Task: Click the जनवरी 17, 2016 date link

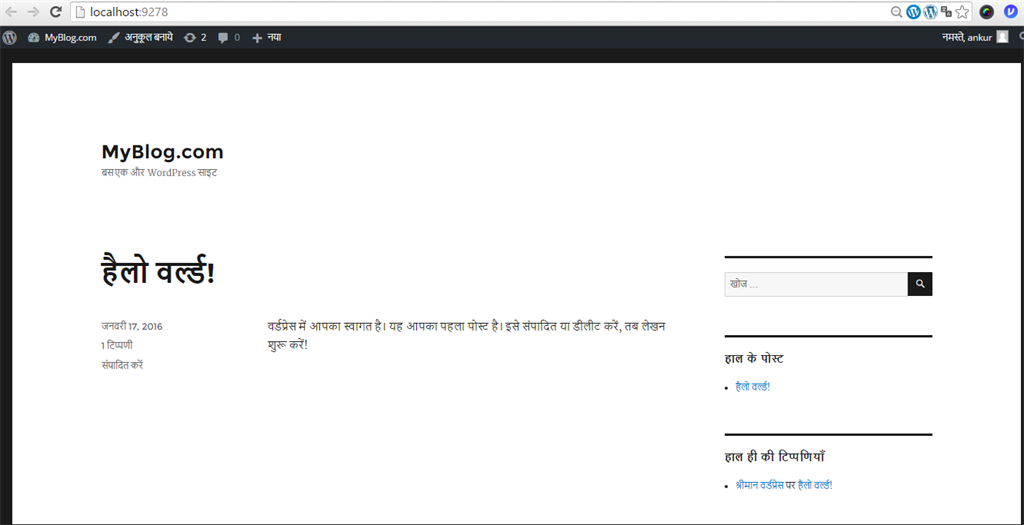Action: [x=132, y=326]
